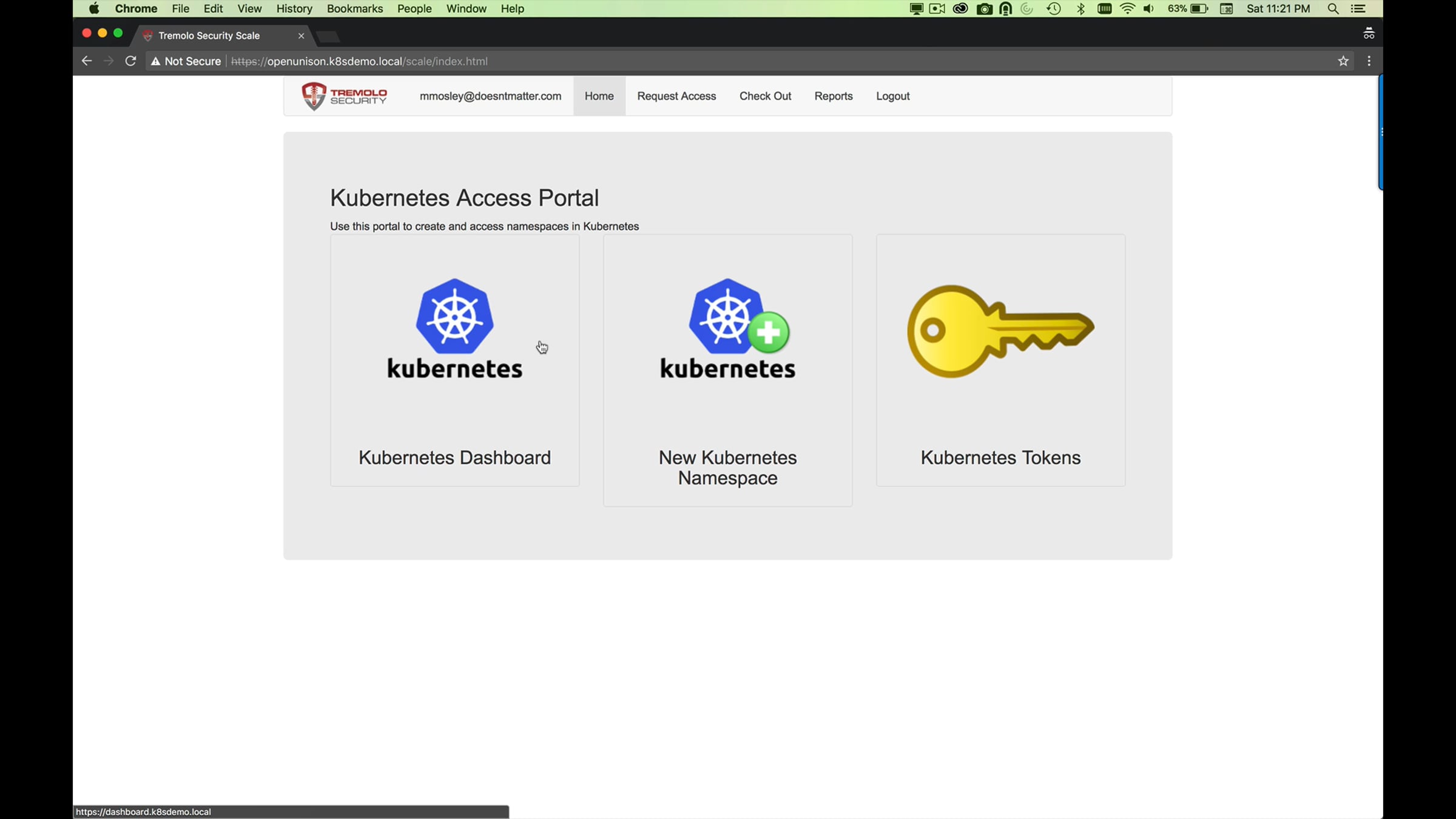Click the clock showing Sat 11:21 PM
Viewport: 1456px width, 819px height.
click(1278, 8)
